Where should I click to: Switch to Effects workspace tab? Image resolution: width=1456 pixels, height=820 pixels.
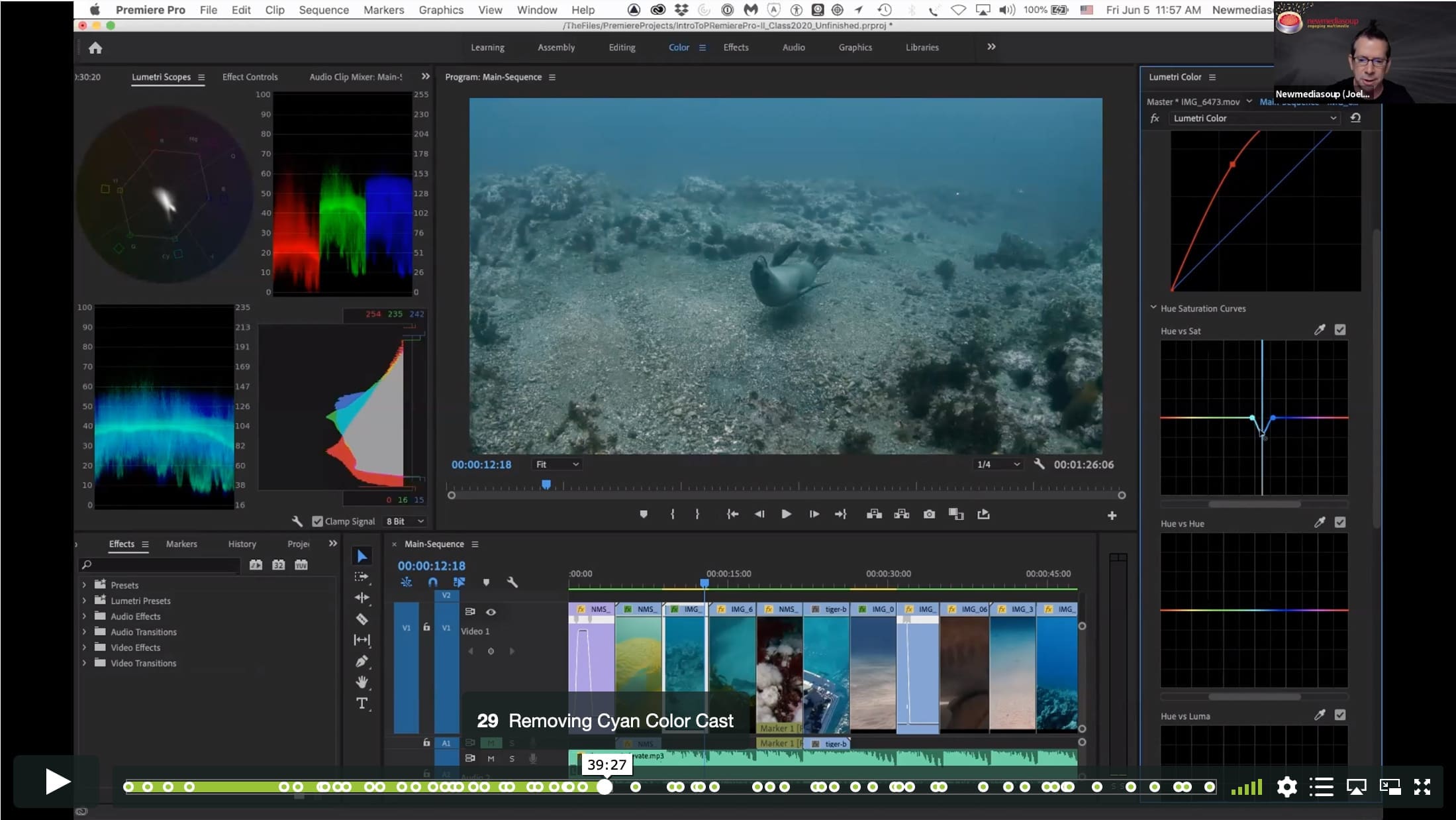736,48
